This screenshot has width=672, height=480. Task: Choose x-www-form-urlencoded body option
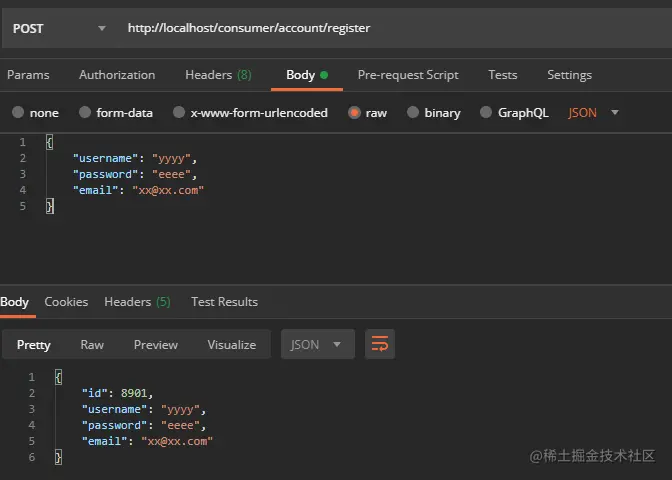179,112
